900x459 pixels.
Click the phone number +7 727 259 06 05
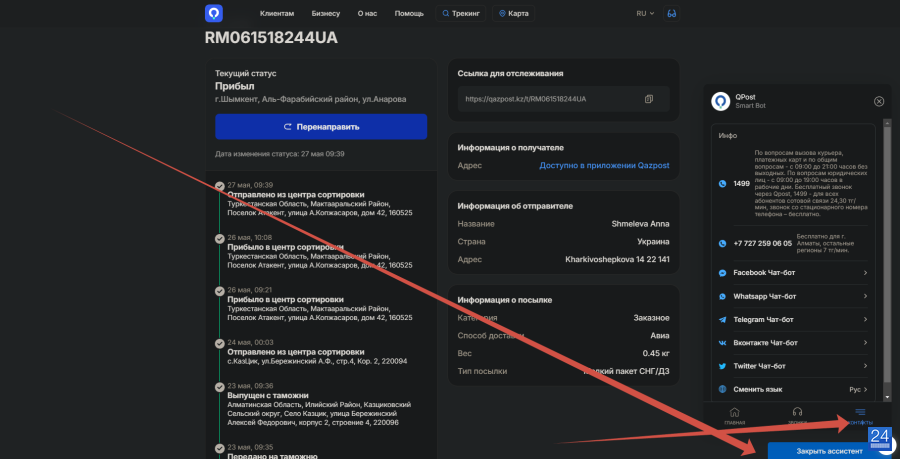[762, 243]
